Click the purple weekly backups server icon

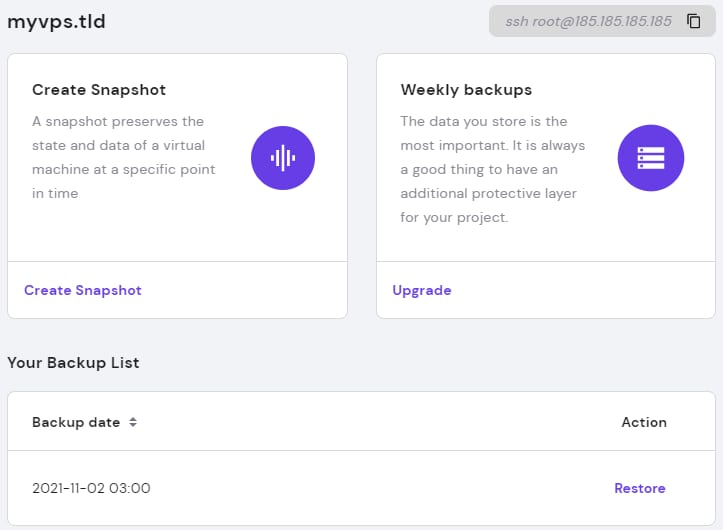pyautogui.click(x=650, y=157)
